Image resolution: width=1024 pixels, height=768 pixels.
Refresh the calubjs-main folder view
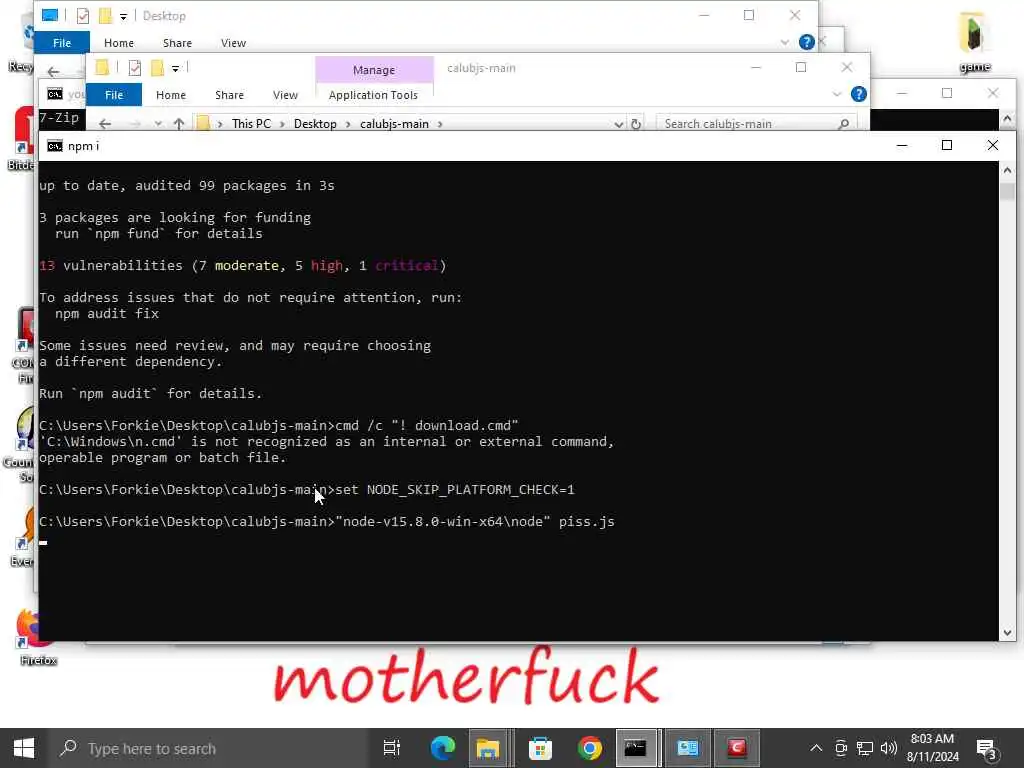[636, 123]
